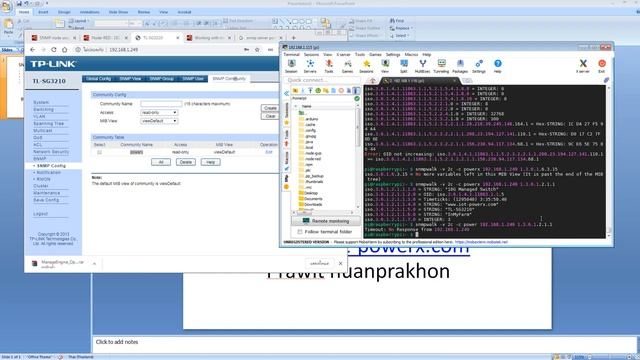The width and height of the screenshot is (640, 360).
Task: Click All button under Community Table
Action: pos(161,162)
